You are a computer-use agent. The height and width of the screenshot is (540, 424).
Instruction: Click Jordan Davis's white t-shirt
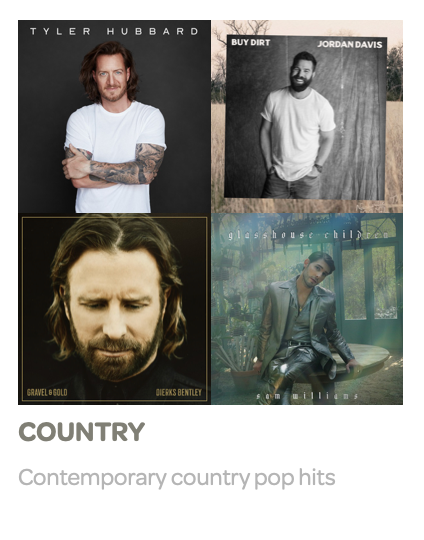coord(298,133)
